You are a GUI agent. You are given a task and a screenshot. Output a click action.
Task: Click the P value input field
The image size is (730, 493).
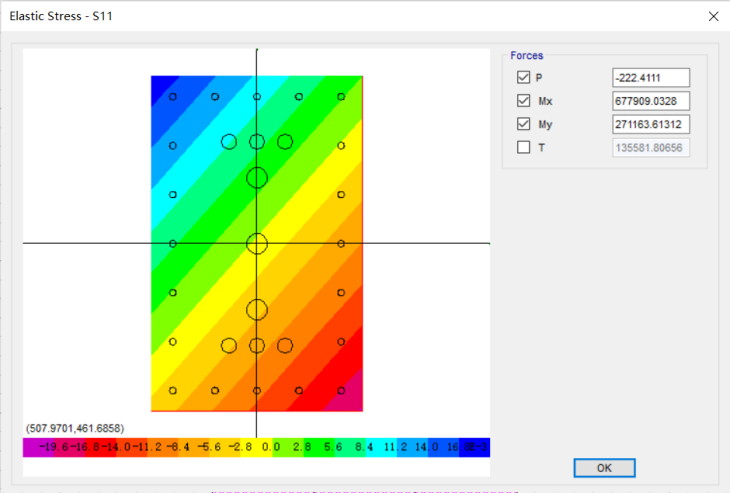650,77
